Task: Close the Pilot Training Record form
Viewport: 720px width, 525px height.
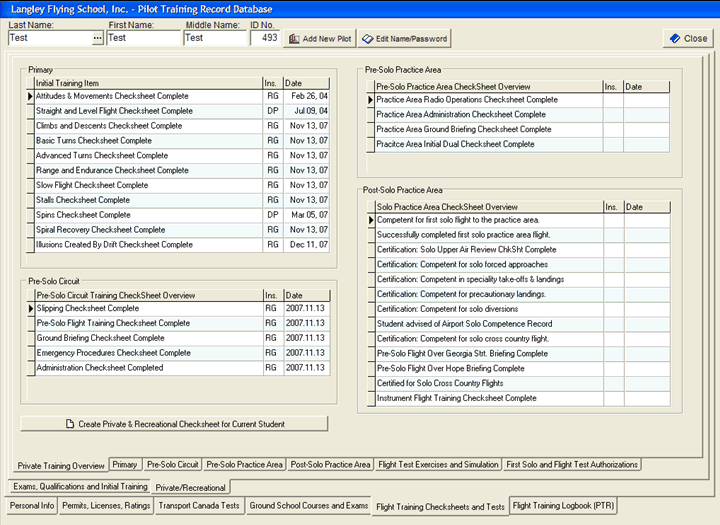Action: pyautogui.click(x=687, y=38)
